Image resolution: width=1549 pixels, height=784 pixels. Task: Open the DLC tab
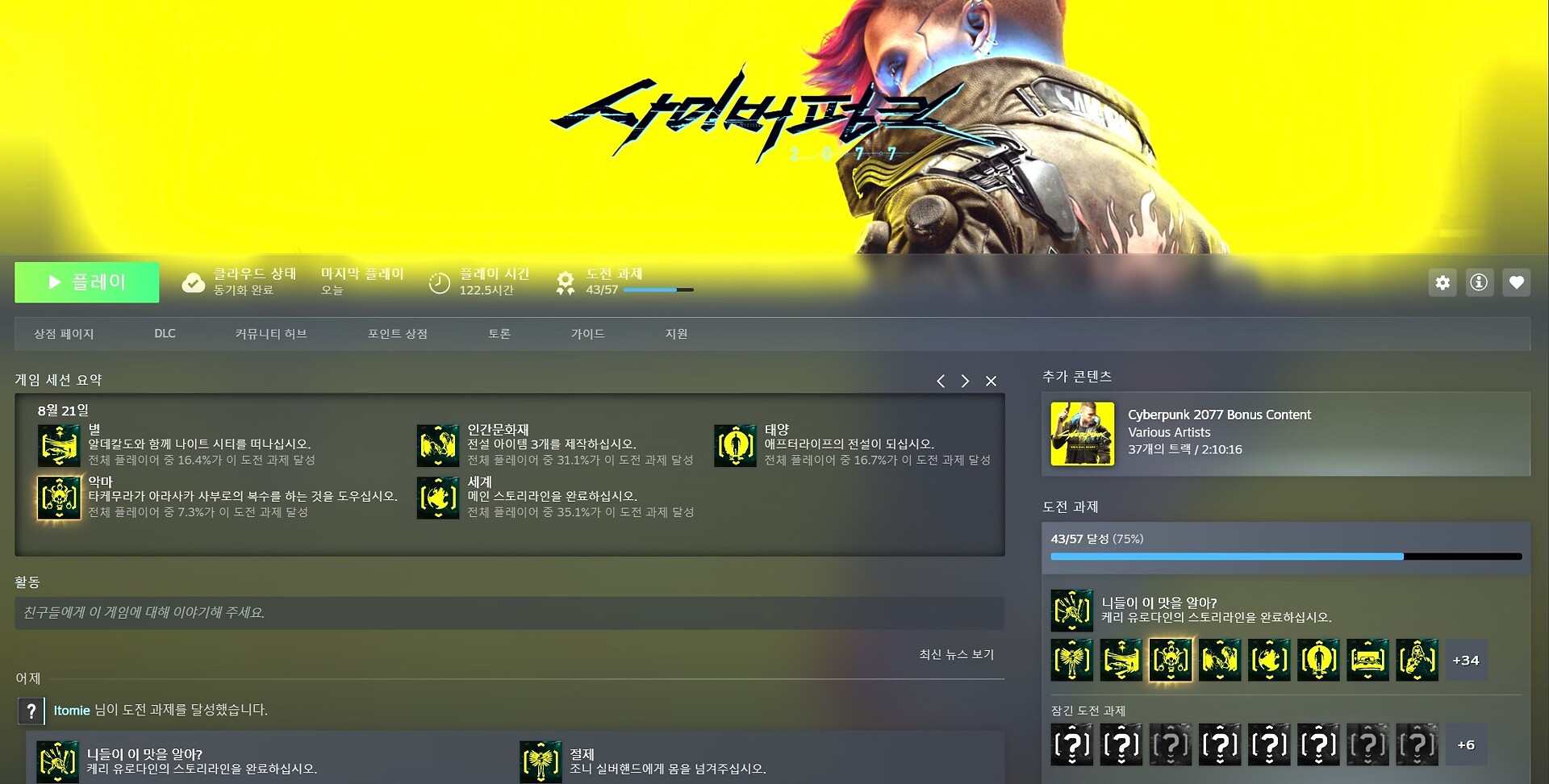pyautogui.click(x=165, y=334)
